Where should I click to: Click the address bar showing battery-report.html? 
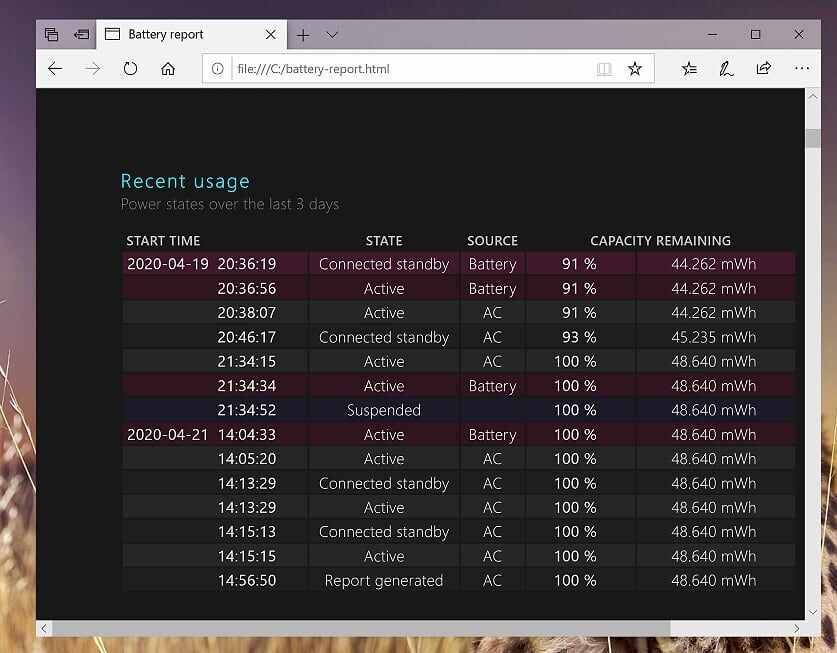pyautogui.click(x=400, y=69)
